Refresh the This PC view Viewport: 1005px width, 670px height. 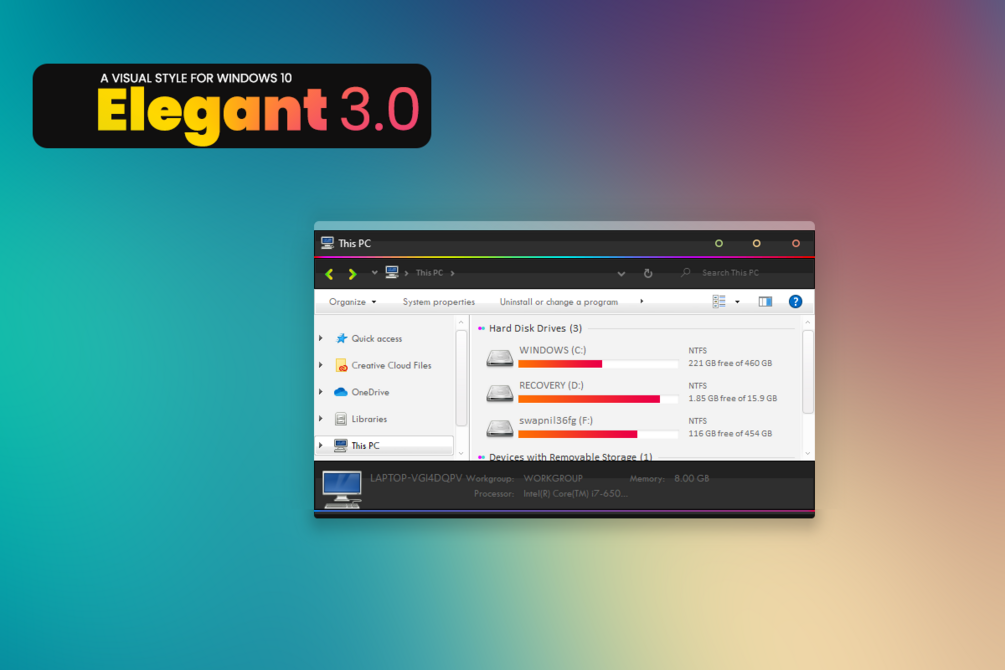648,273
